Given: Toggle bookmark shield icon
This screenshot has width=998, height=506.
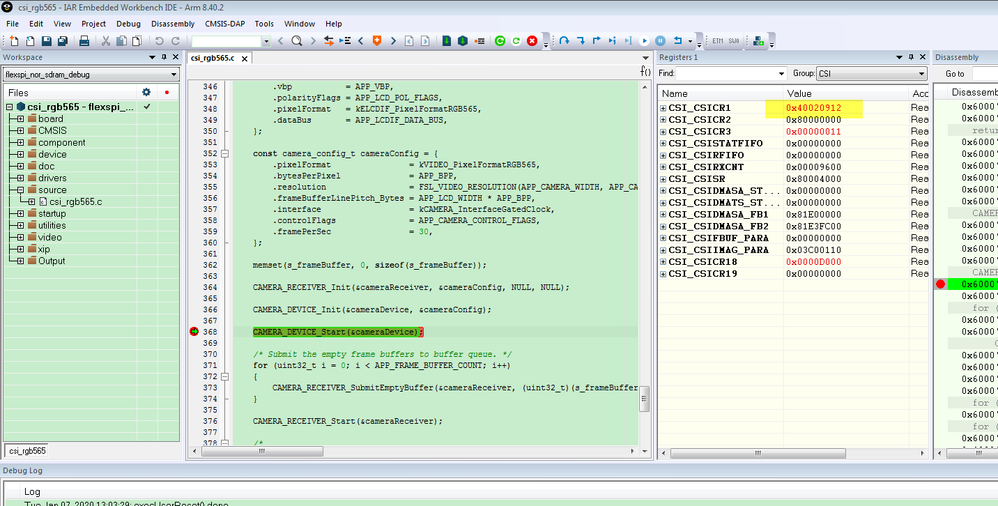Looking at the screenshot, I should click(x=377, y=41).
